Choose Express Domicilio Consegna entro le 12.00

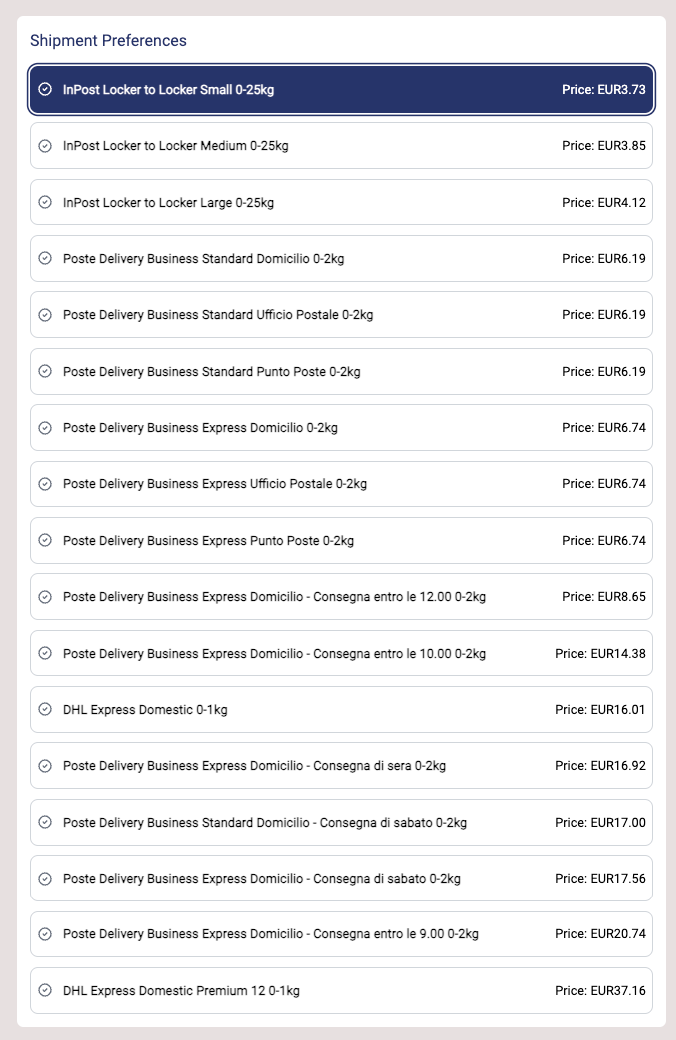click(x=274, y=597)
